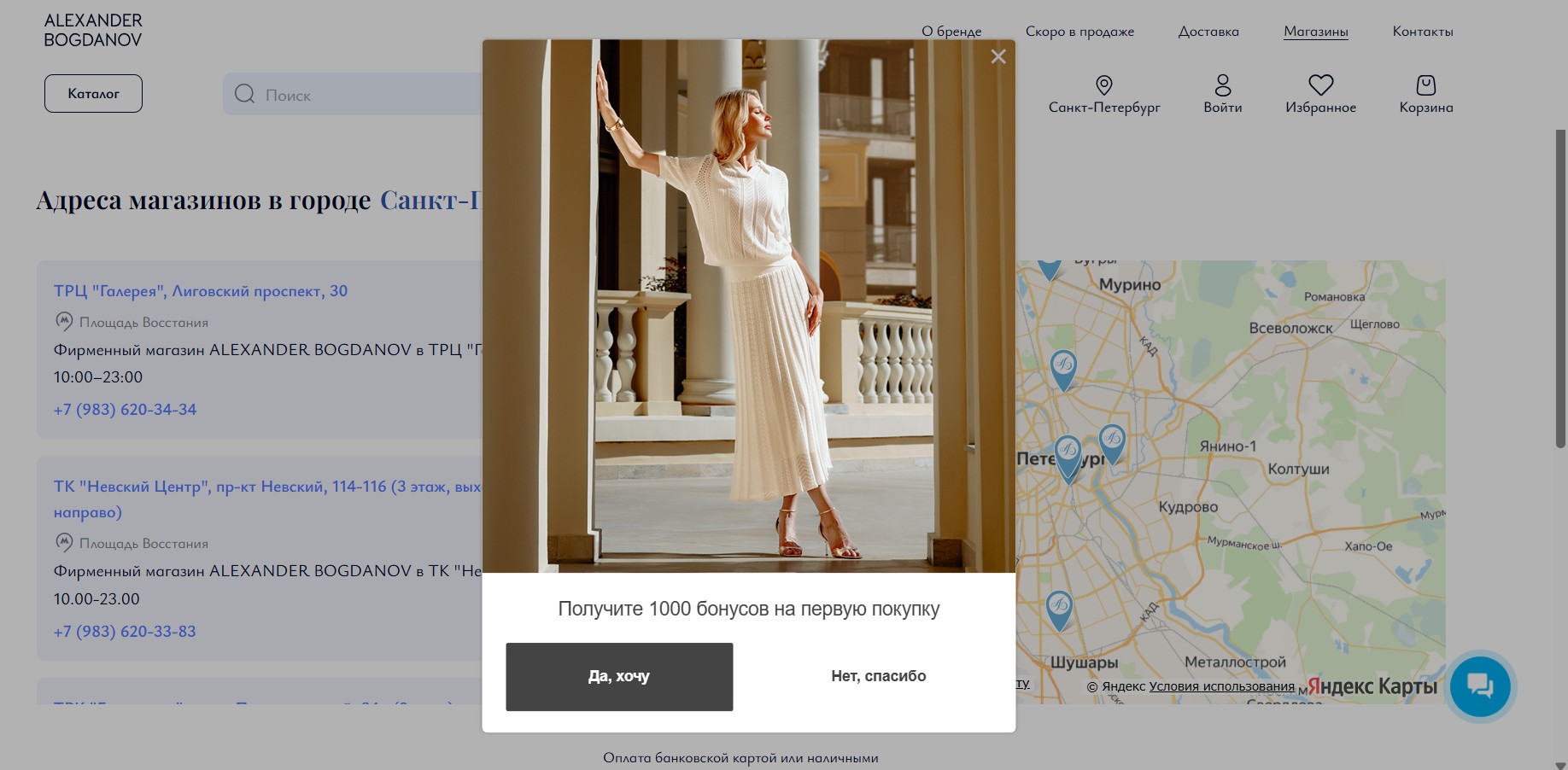Open the live chat widget icon
The height and width of the screenshot is (770, 1568).
[x=1479, y=685]
